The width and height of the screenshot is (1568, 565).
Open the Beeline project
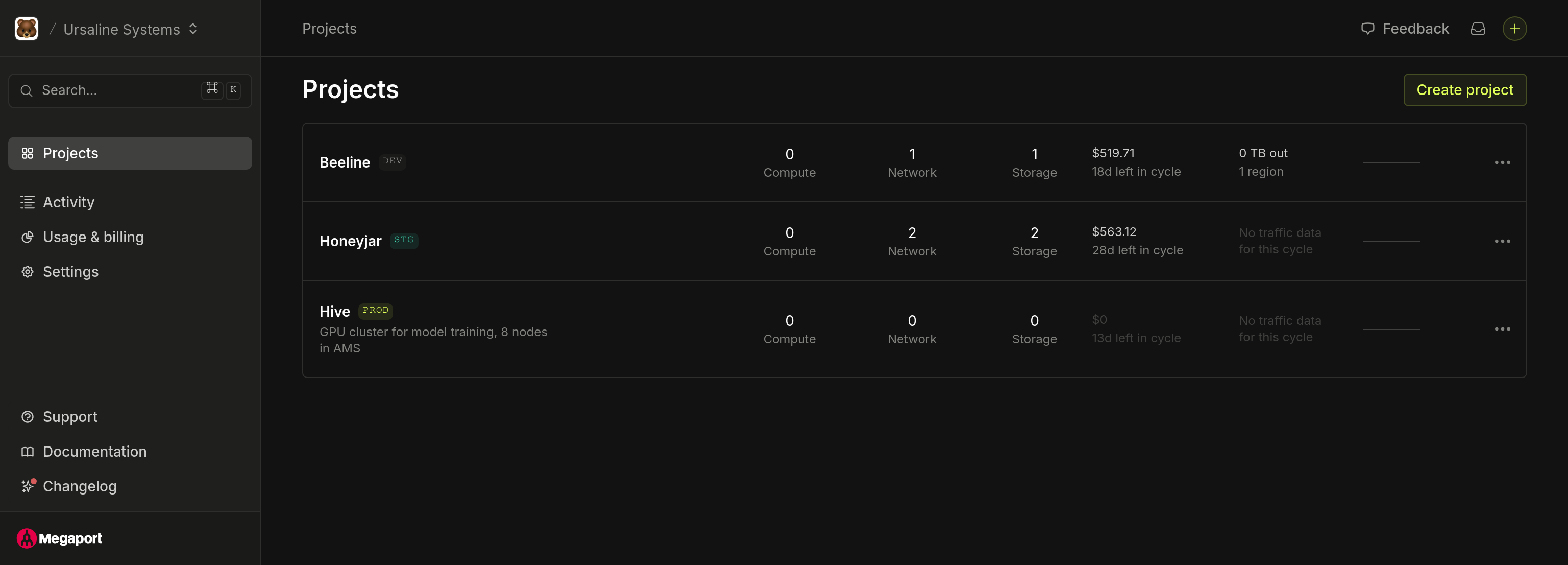point(345,163)
